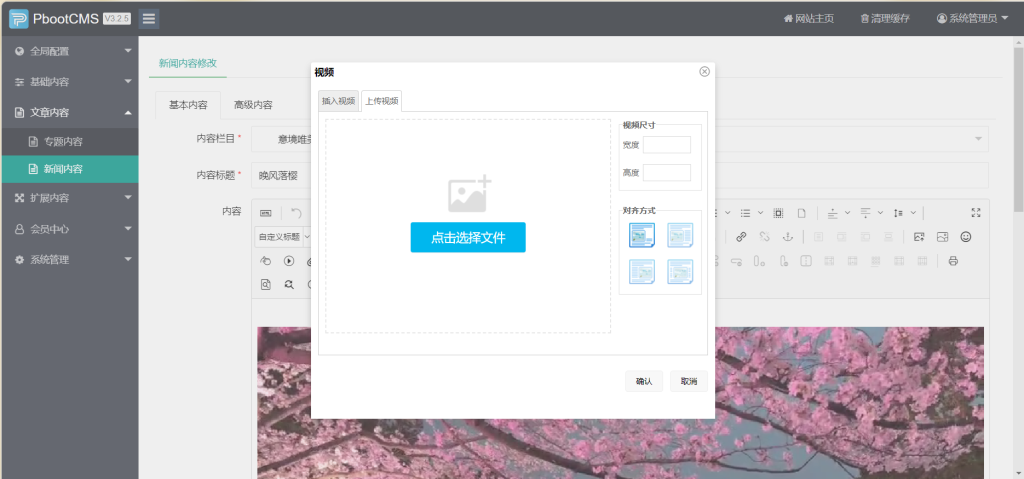Open the 系统管理员 user dropdown
This screenshot has width=1024, height=479.
pos(972,18)
